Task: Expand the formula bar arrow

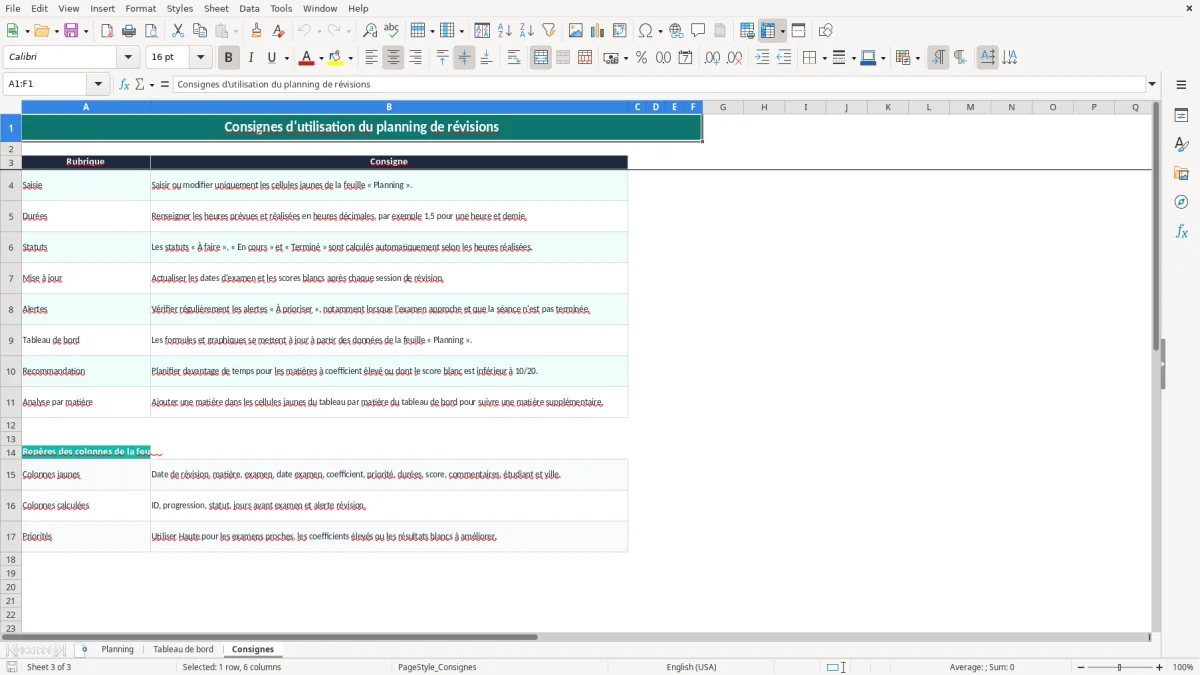Action: click(x=1152, y=84)
